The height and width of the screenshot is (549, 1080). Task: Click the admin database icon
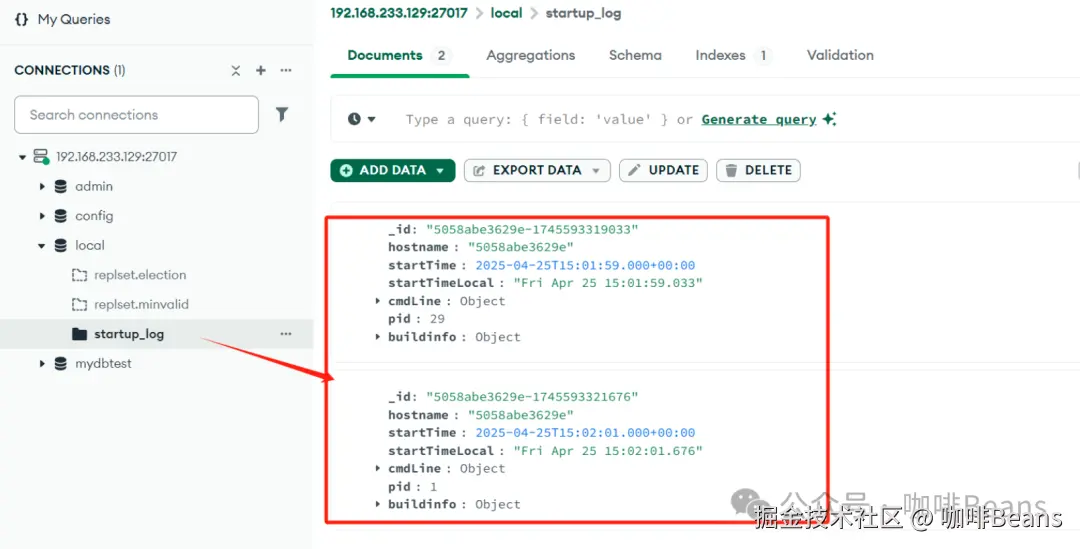click(61, 187)
